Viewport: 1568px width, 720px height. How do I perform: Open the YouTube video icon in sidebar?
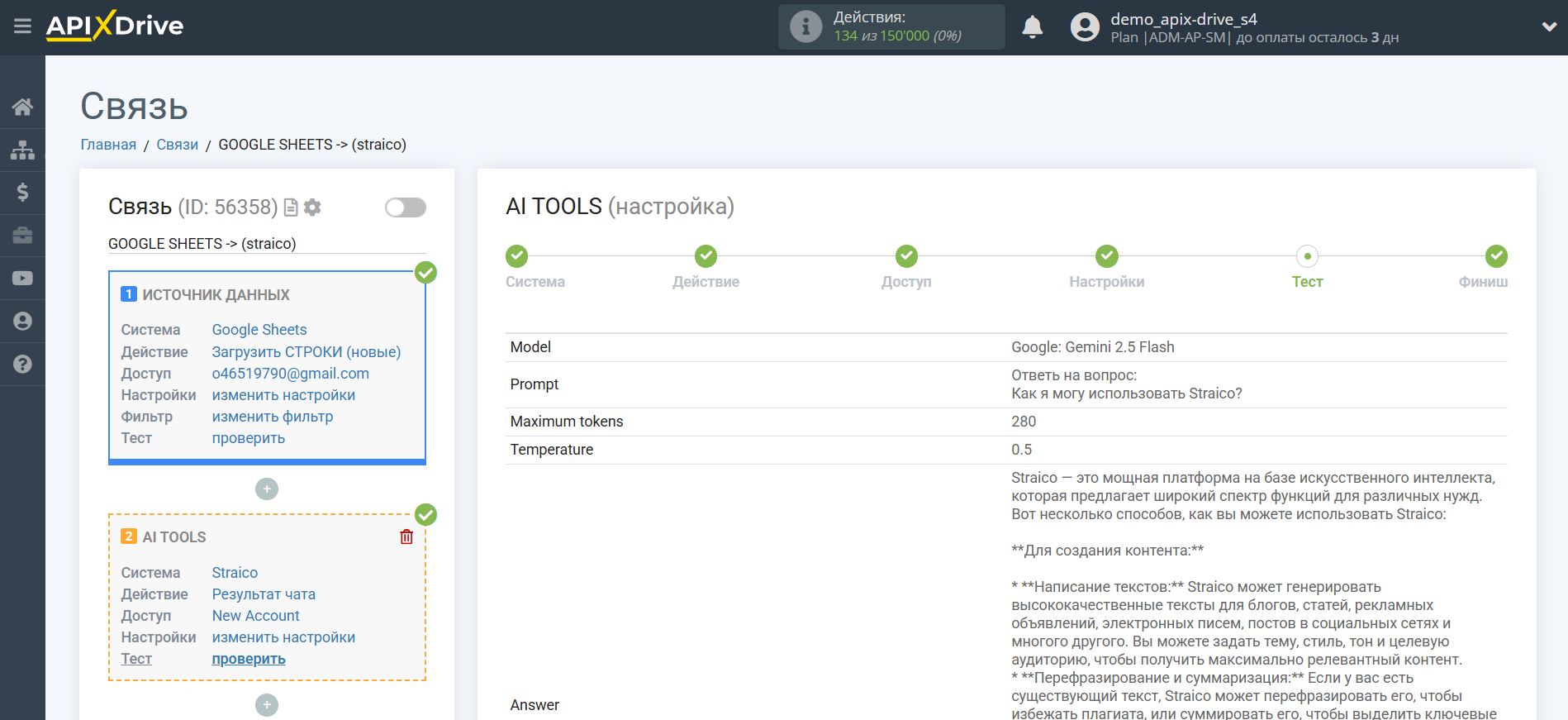22,279
